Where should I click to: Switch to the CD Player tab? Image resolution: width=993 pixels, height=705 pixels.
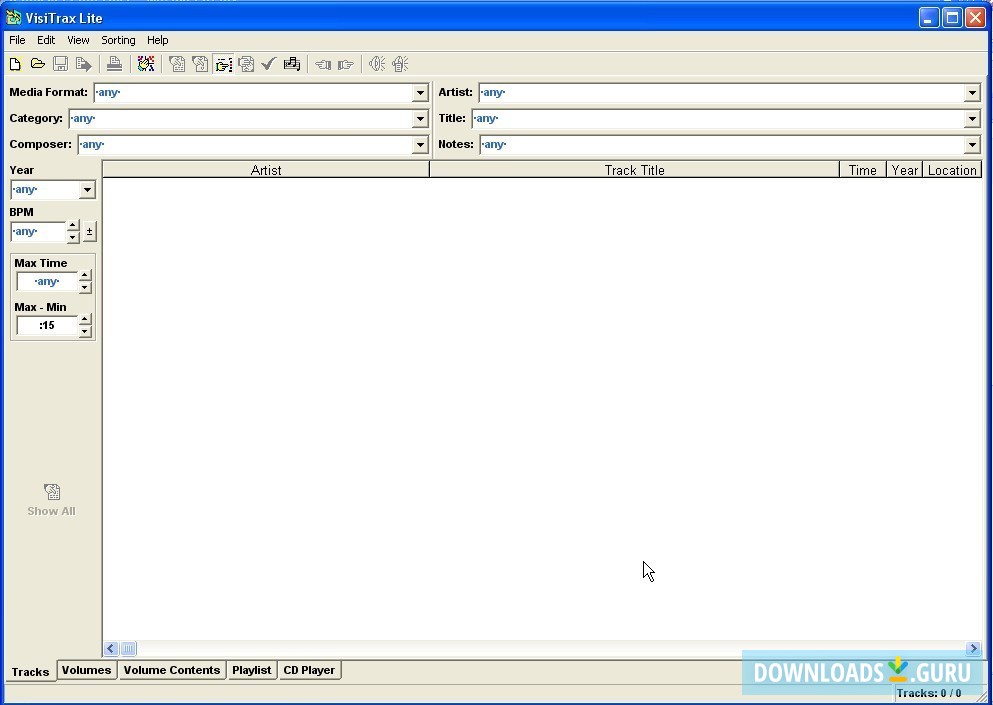pos(309,670)
